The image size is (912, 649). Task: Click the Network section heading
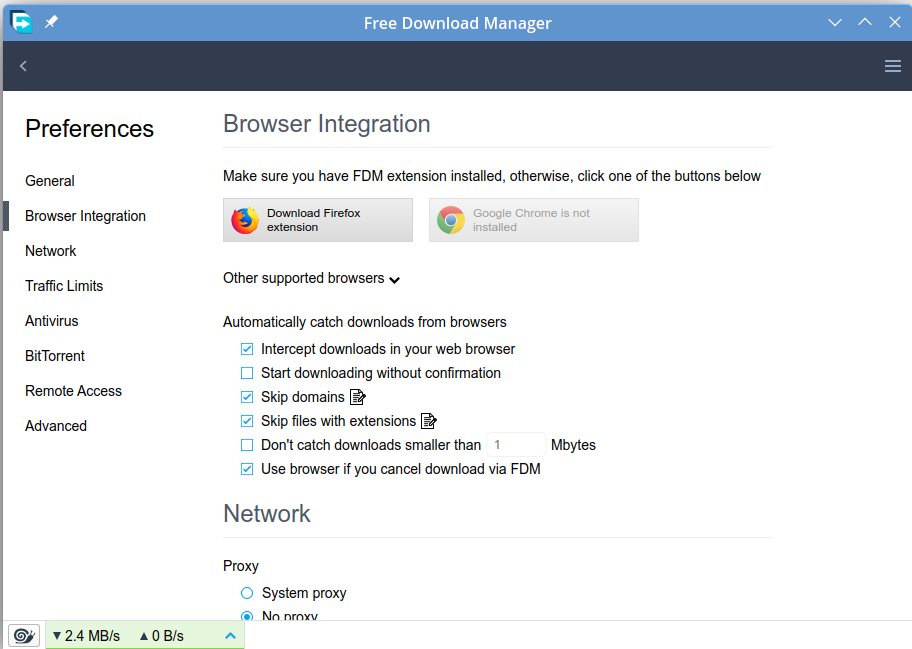[267, 514]
